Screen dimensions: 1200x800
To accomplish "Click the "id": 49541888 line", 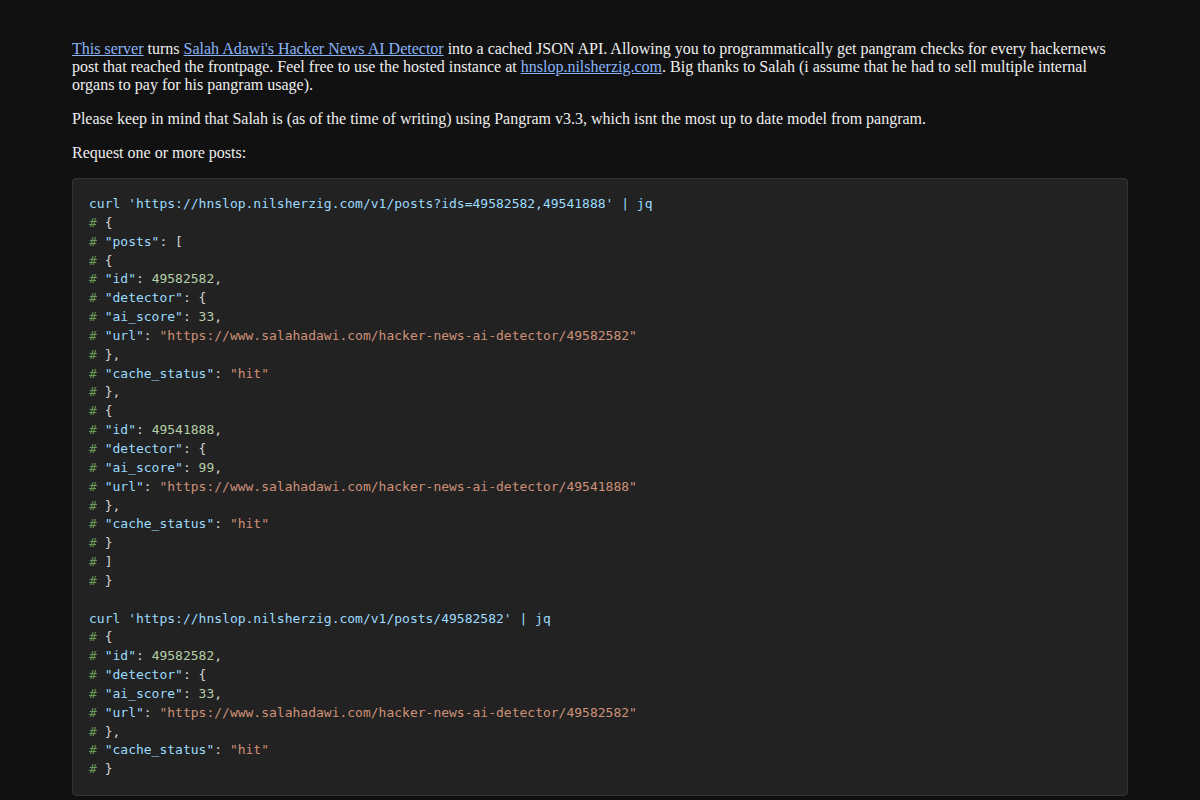I will pyautogui.click(x=155, y=429).
